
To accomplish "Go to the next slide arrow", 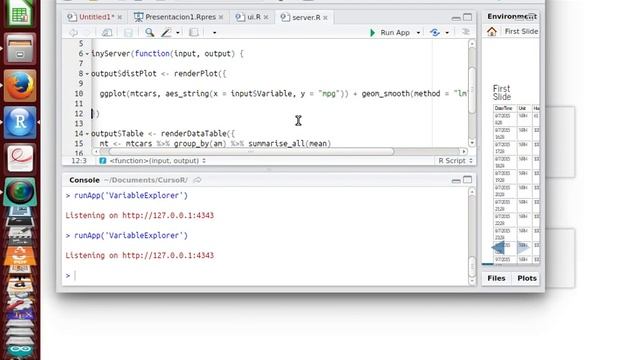I will [523, 247].
